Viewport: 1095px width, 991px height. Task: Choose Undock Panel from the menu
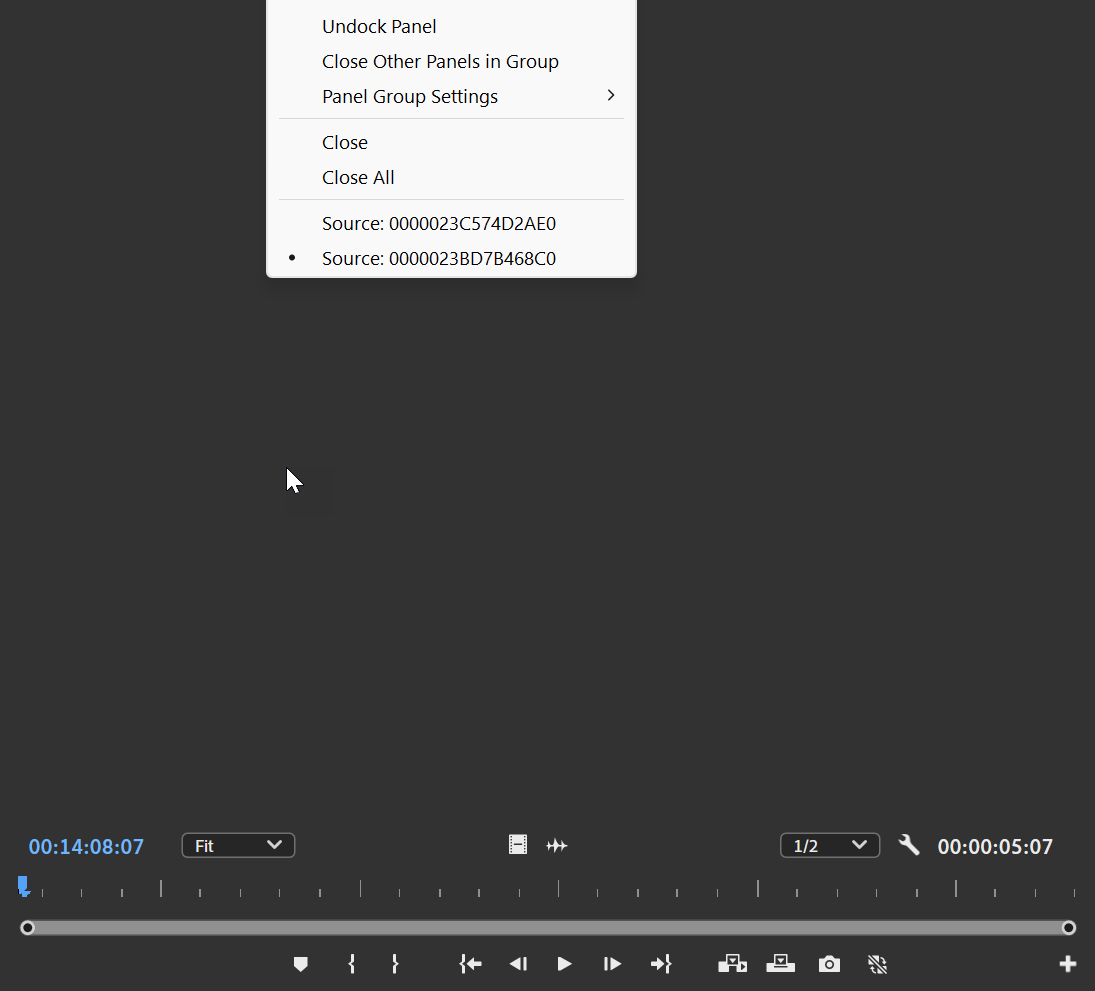[379, 26]
